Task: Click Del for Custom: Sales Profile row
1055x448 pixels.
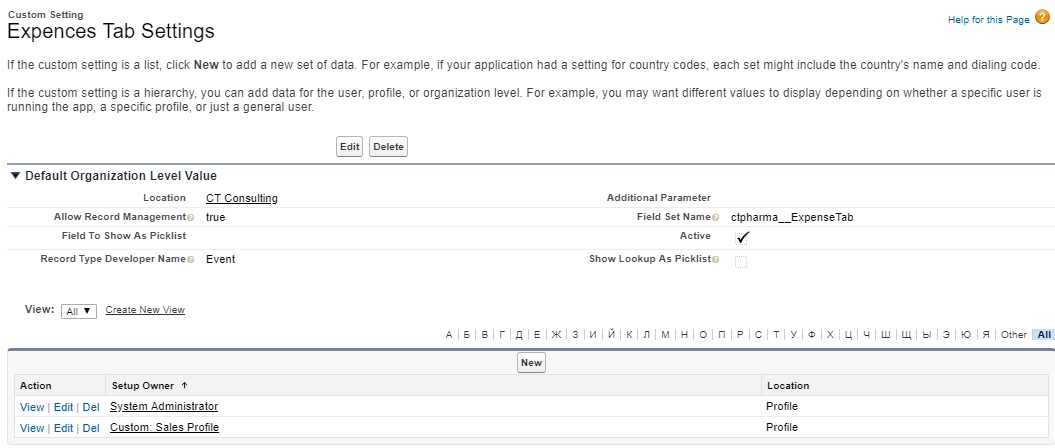Action: (91, 428)
